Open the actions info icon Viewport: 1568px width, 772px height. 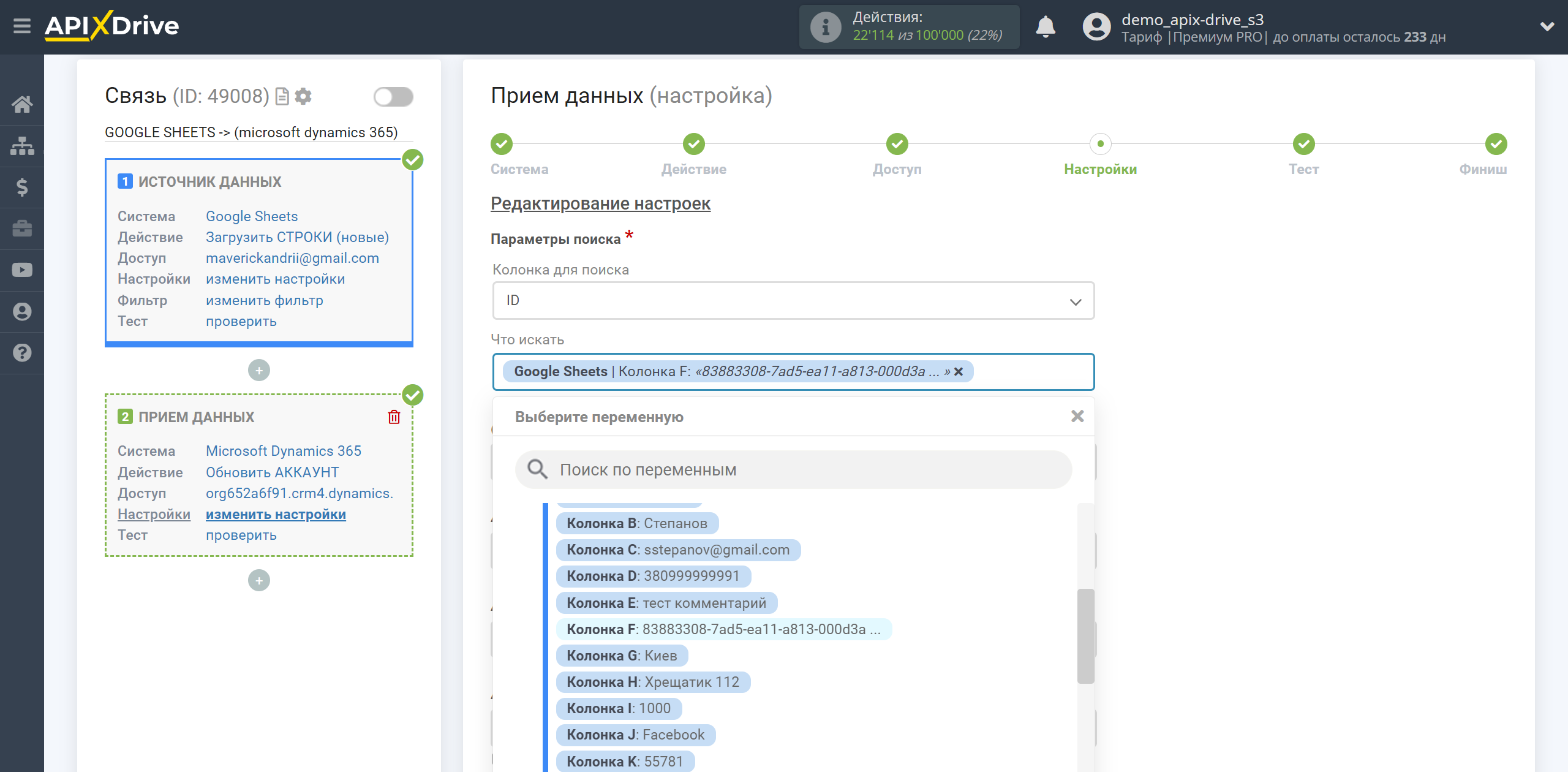coord(825,27)
